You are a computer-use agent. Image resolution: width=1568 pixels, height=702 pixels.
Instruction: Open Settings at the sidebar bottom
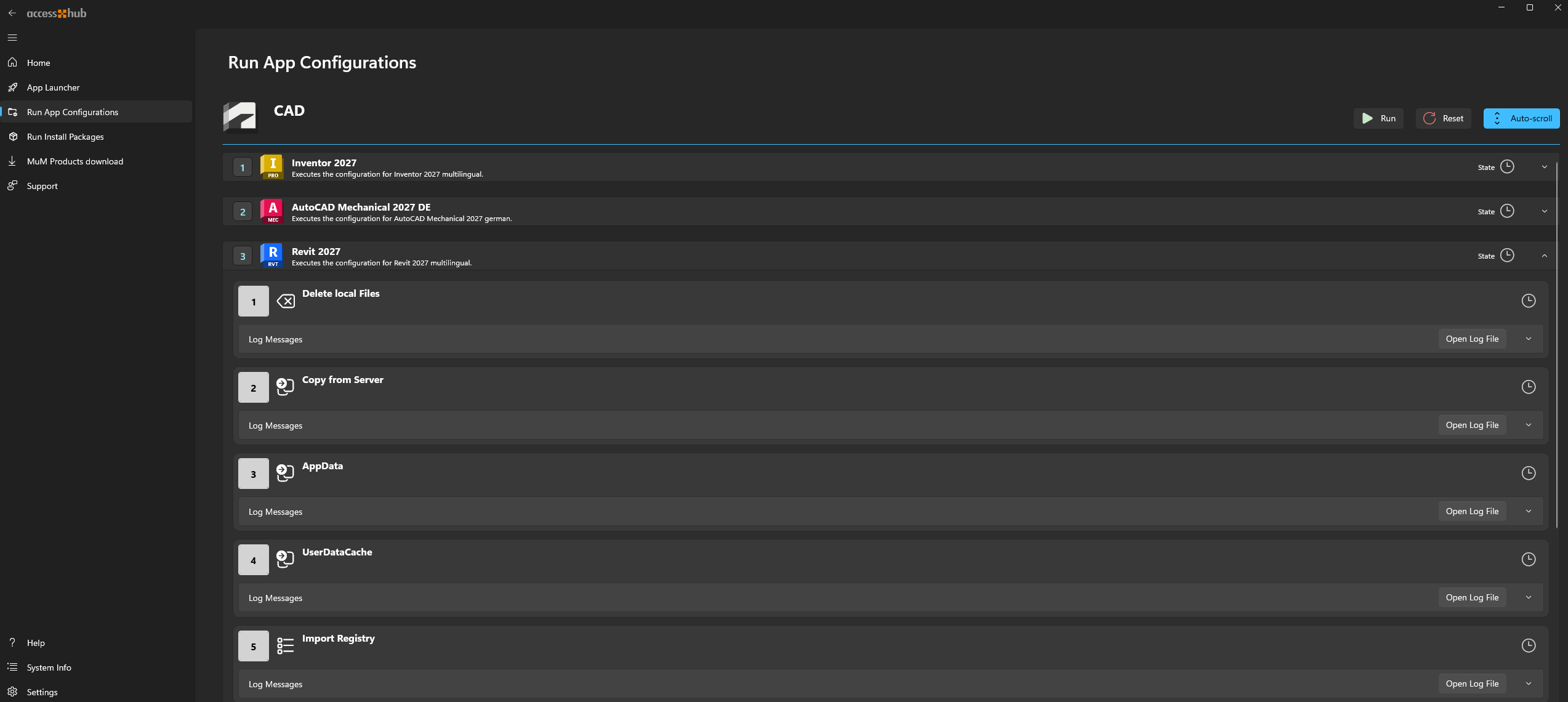pyautogui.click(x=96, y=692)
